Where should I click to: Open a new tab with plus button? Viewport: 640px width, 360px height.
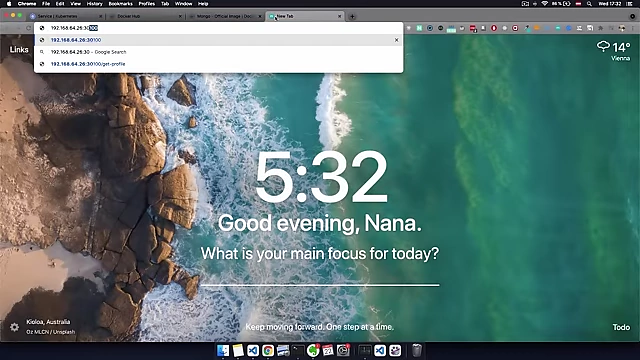[x=352, y=16]
